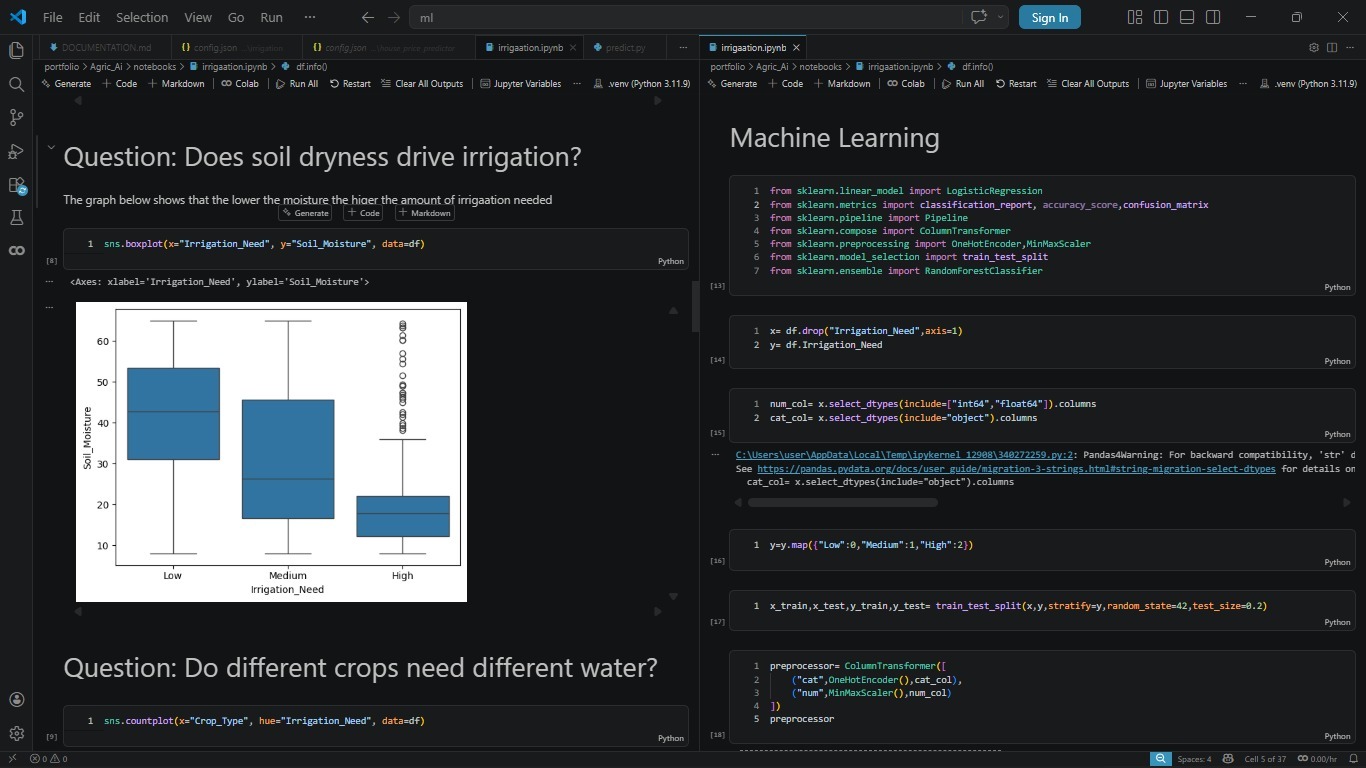The width and height of the screenshot is (1366, 768).
Task: Click the remote window status bar icon
Action: coord(12,759)
